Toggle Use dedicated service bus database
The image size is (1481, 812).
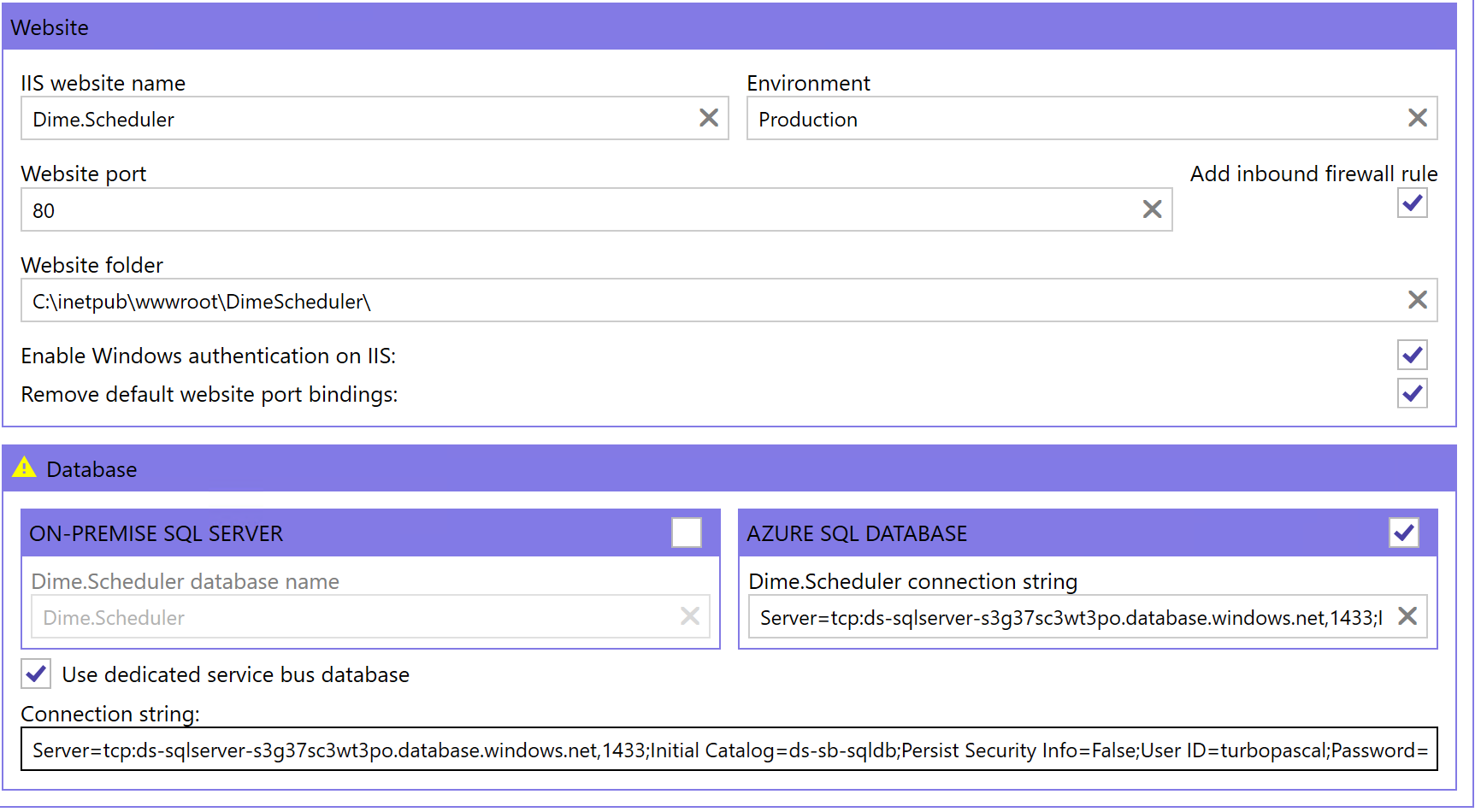click(x=36, y=674)
